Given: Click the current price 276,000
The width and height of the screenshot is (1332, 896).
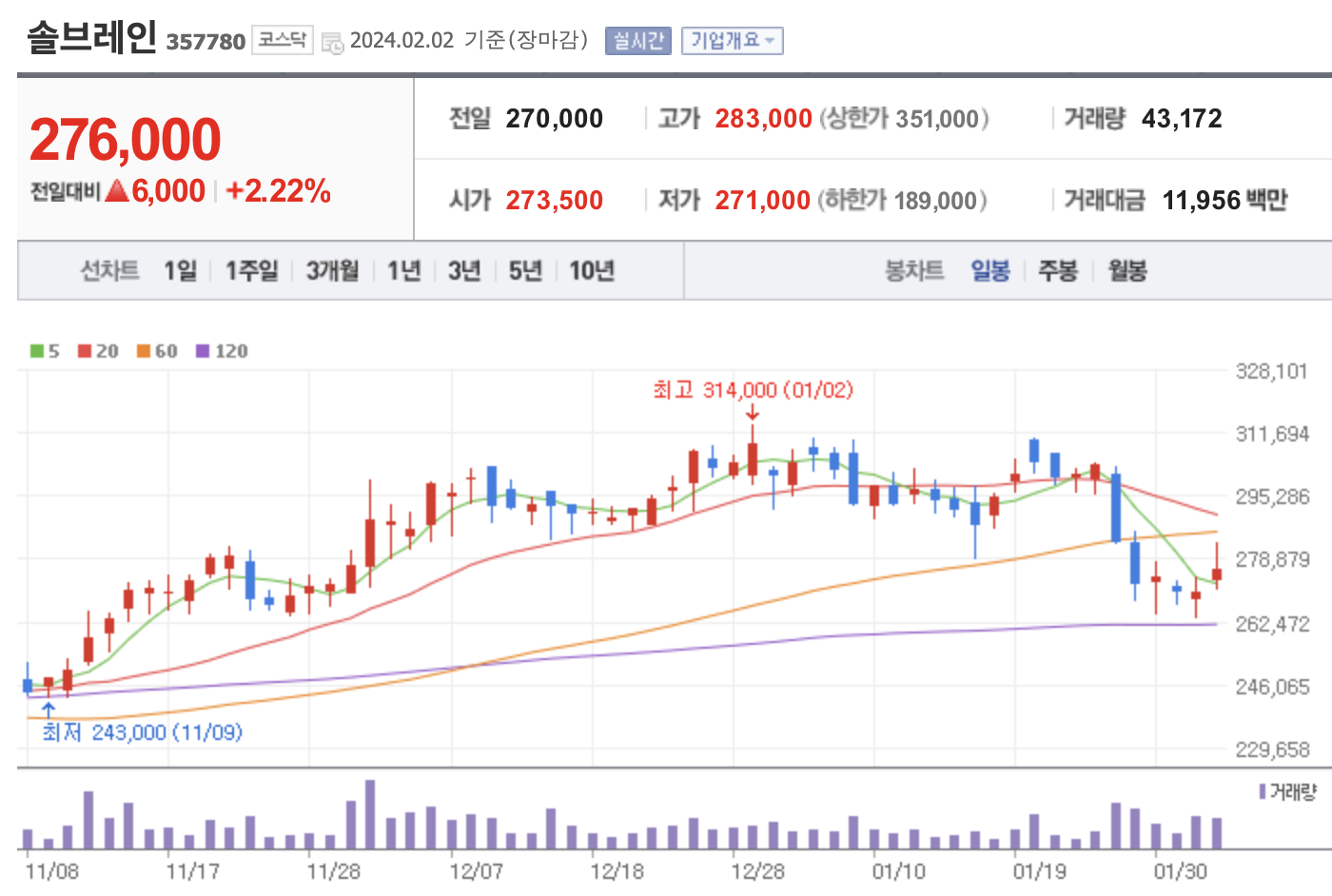Looking at the screenshot, I should click(x=126, y=140).
